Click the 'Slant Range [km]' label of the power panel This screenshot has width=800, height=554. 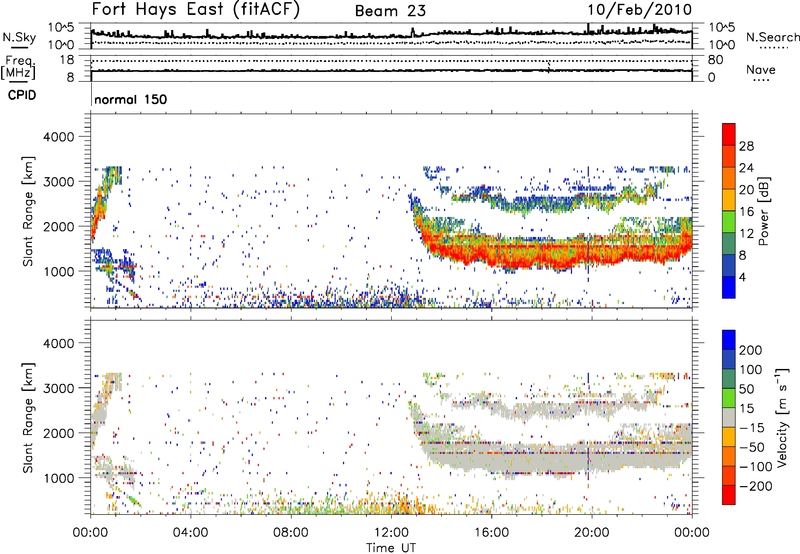pos(29,211)
